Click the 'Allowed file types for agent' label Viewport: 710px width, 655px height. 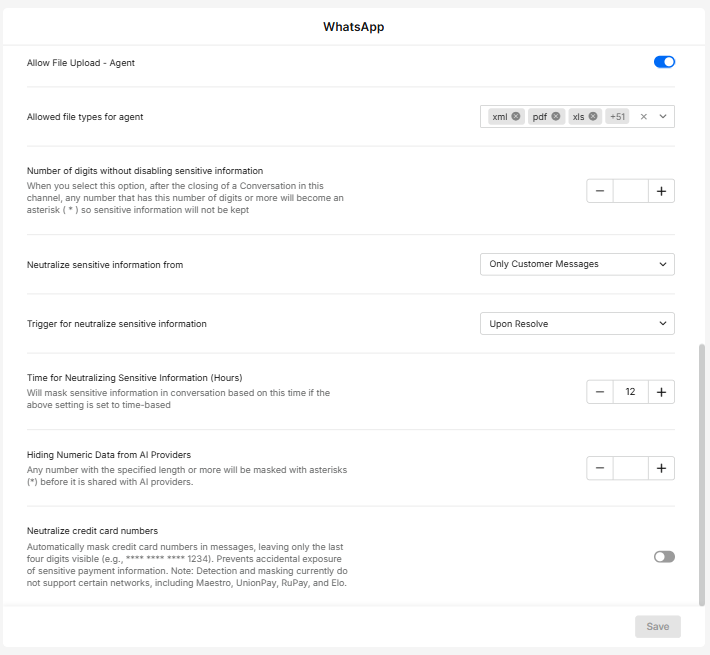tap(85, 117)
